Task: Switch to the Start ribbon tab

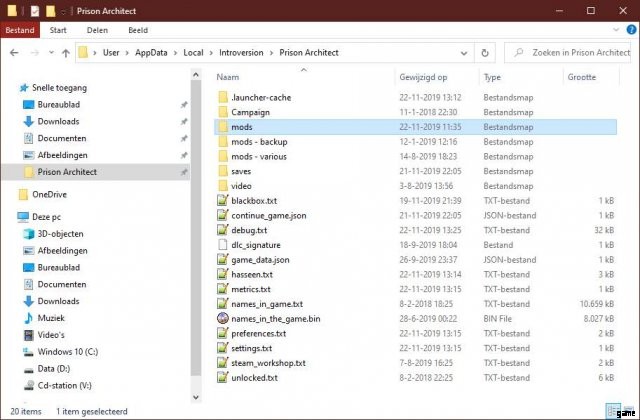Action: 58,30
